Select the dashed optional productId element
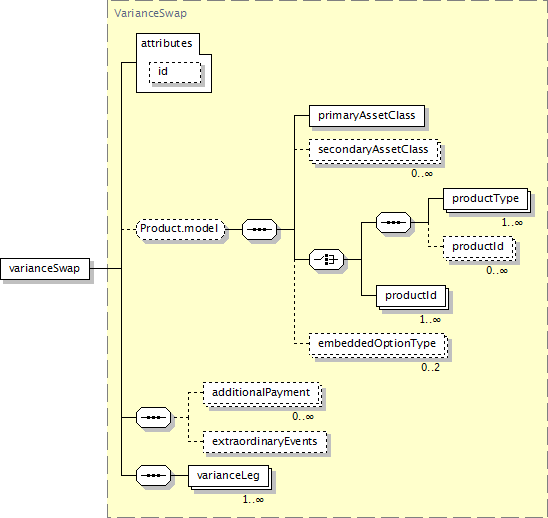The height and width of the screenshot is (518, 548). pos(478,247)
